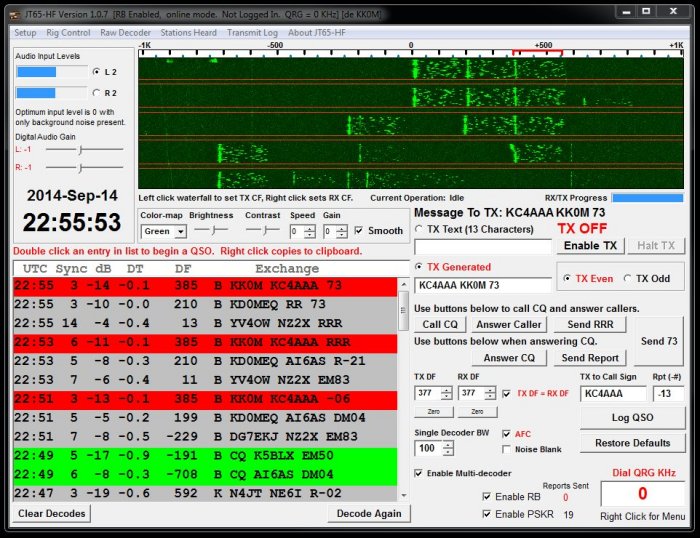This screenshot has width=700, height=538.
Task: Open the About JT65-HF menu
Action: [x=317, y=33]
